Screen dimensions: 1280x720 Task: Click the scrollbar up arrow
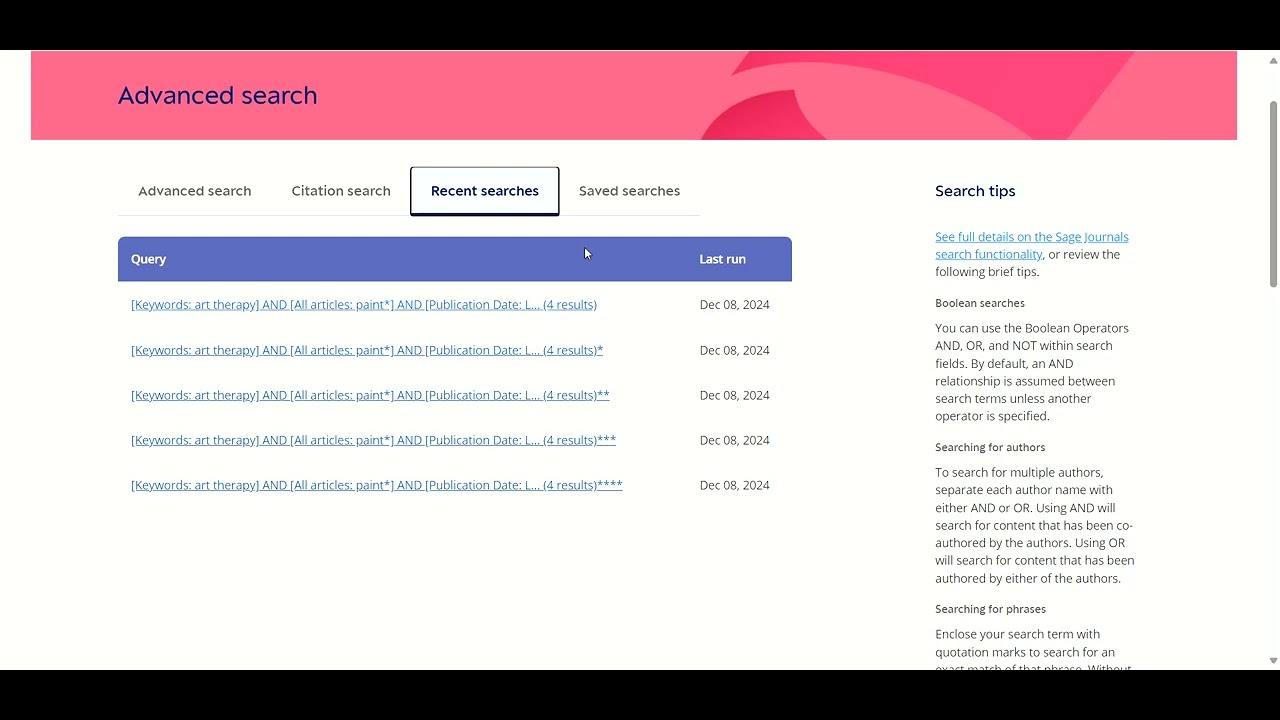[x=1273, y=60]
